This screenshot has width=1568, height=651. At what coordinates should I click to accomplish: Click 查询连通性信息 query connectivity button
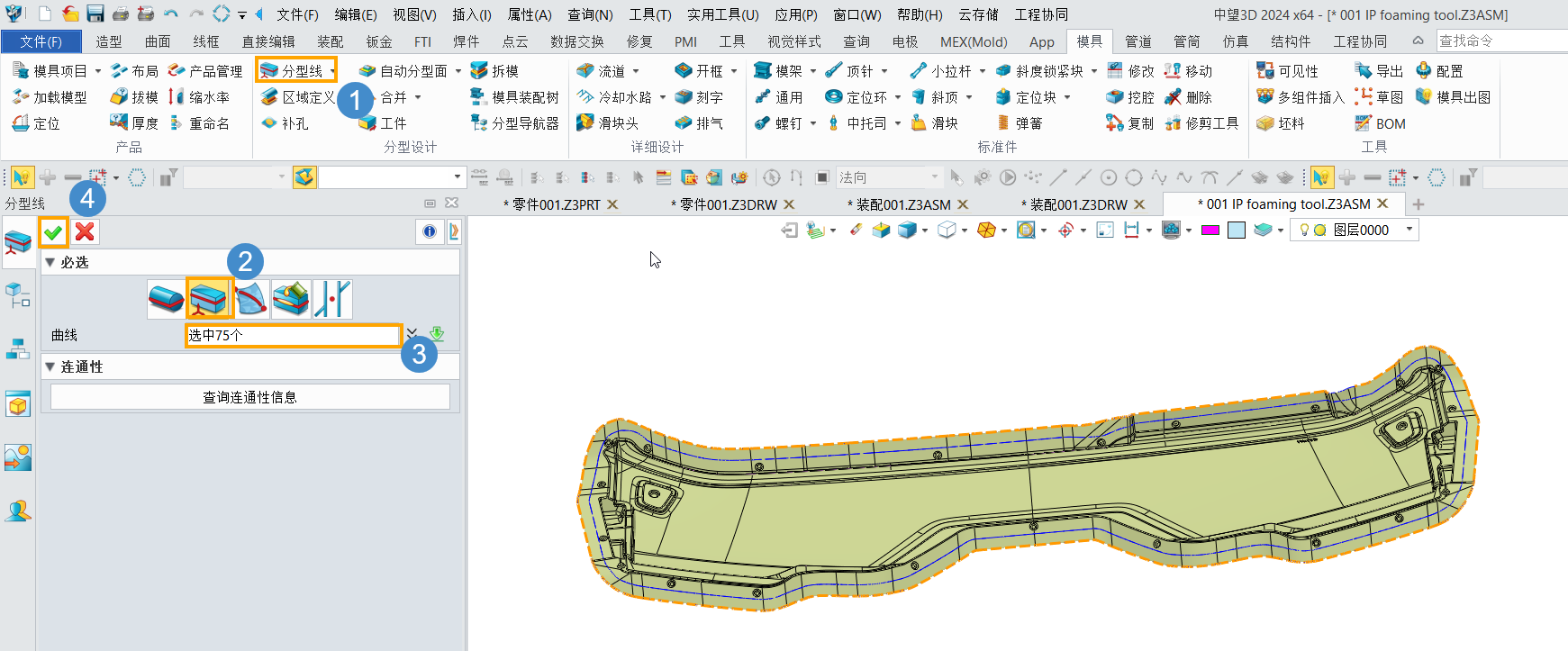[x=249, y=397]
